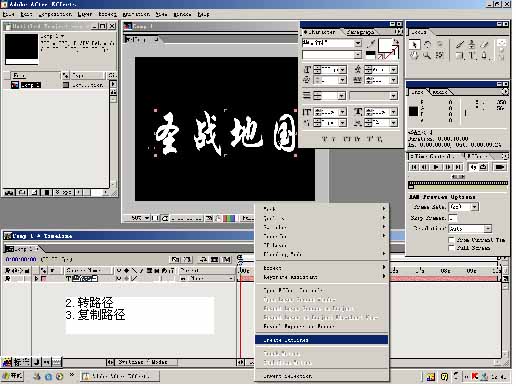Click the Switches / Modes button

pyautogui.click(x=143, y=362)
